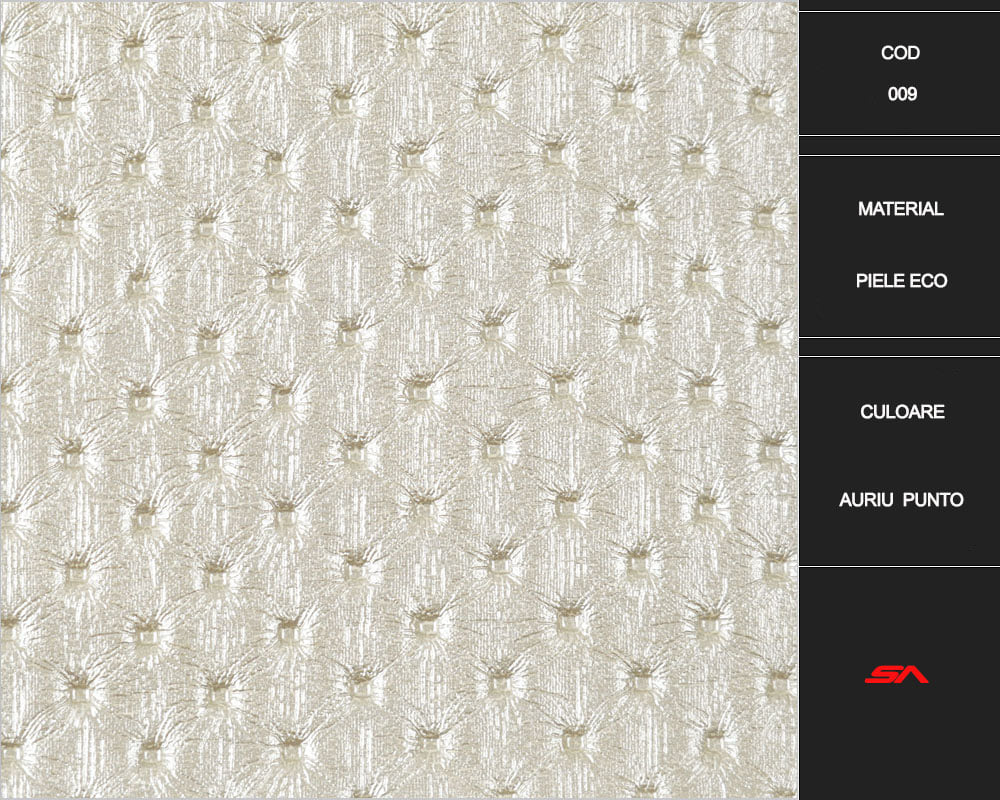
Task: Click the PIELE ECO text
Action: click(x=901, y=281)
